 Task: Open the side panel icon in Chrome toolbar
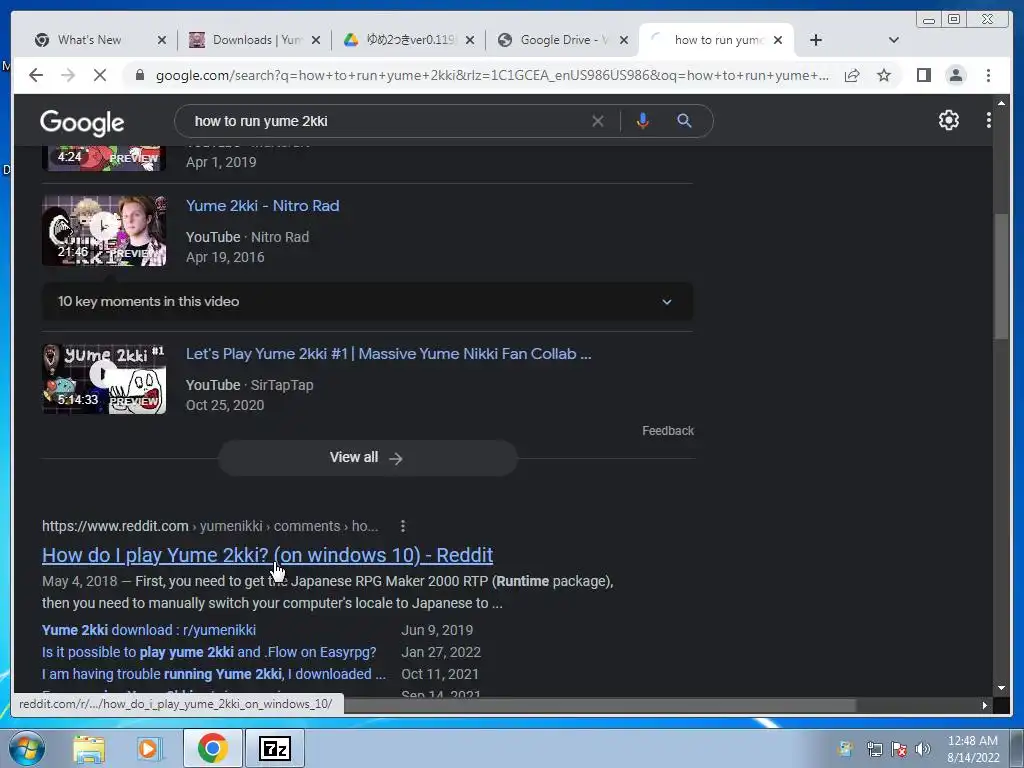(923, 75)
